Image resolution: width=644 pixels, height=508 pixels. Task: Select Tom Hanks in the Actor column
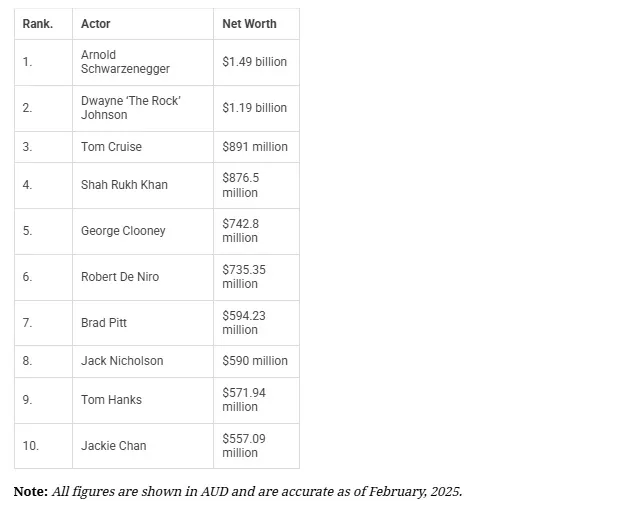point(111,400)
